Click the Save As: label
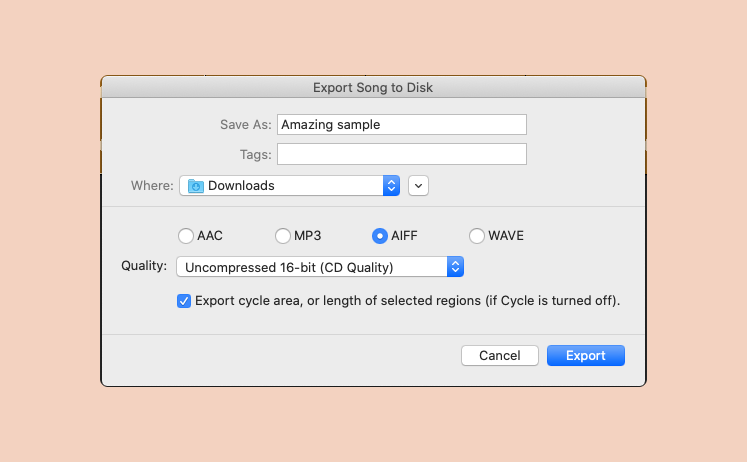Screen dimensions: 747x462 pos(245,125)
